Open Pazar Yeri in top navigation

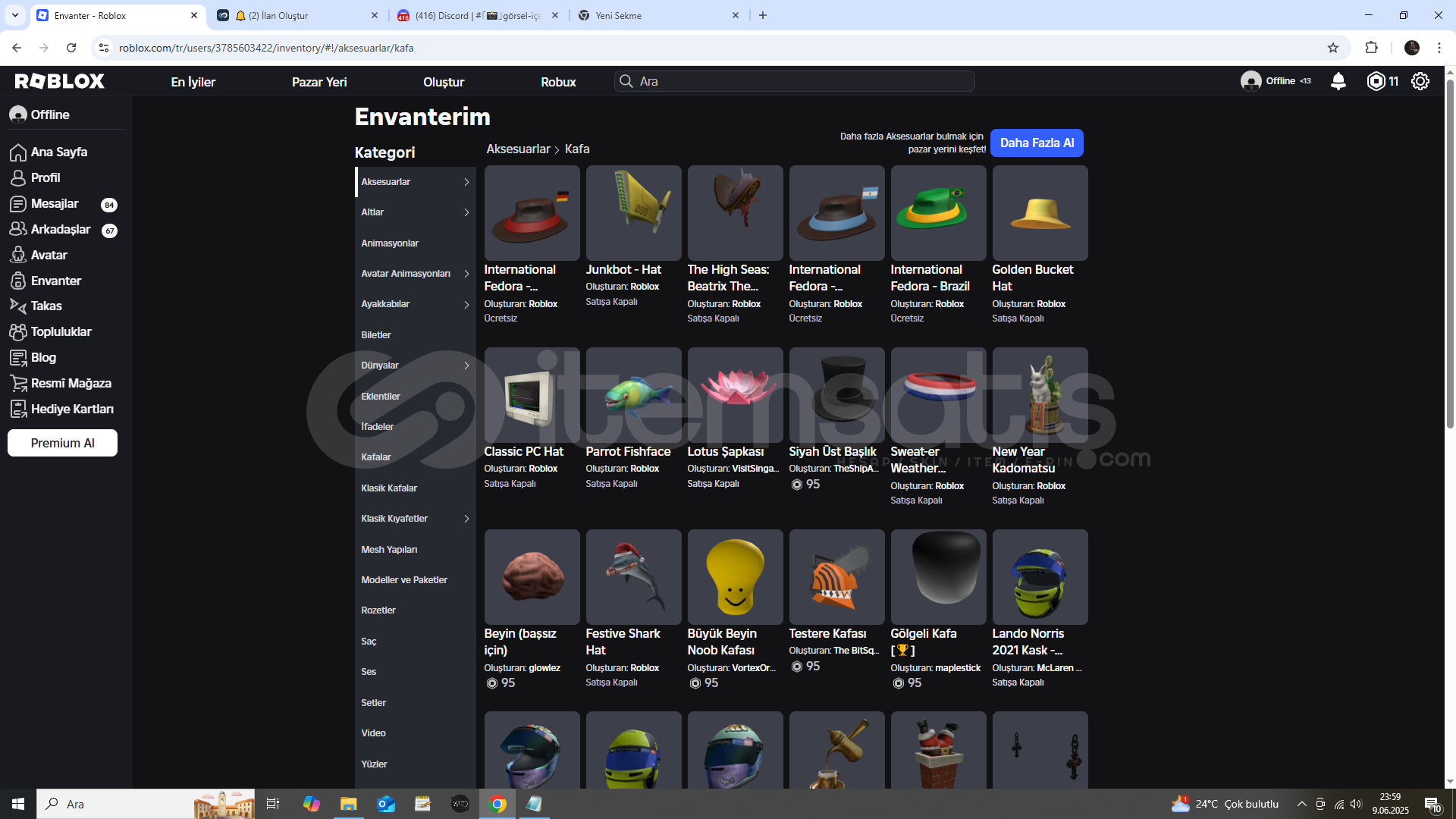[x=318, y=82]
